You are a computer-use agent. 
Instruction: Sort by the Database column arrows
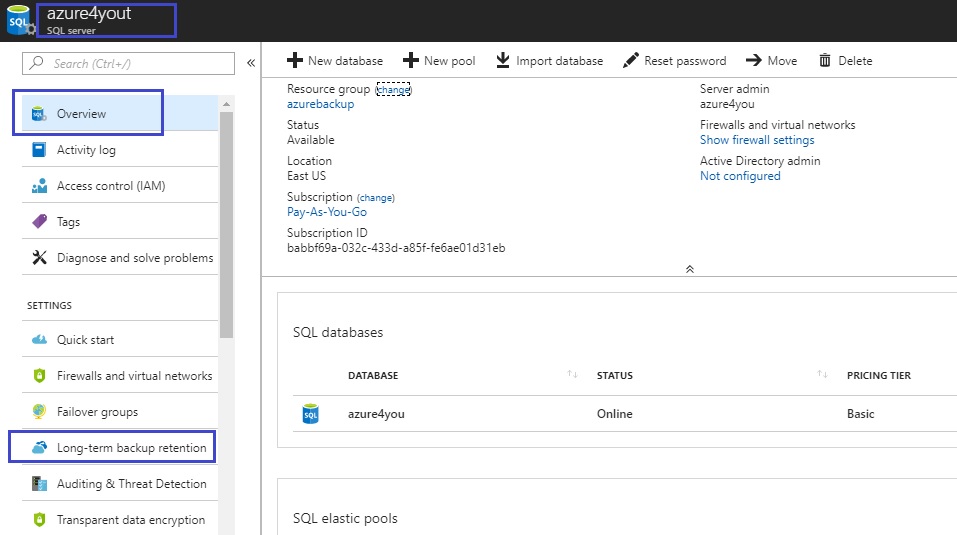572,375
